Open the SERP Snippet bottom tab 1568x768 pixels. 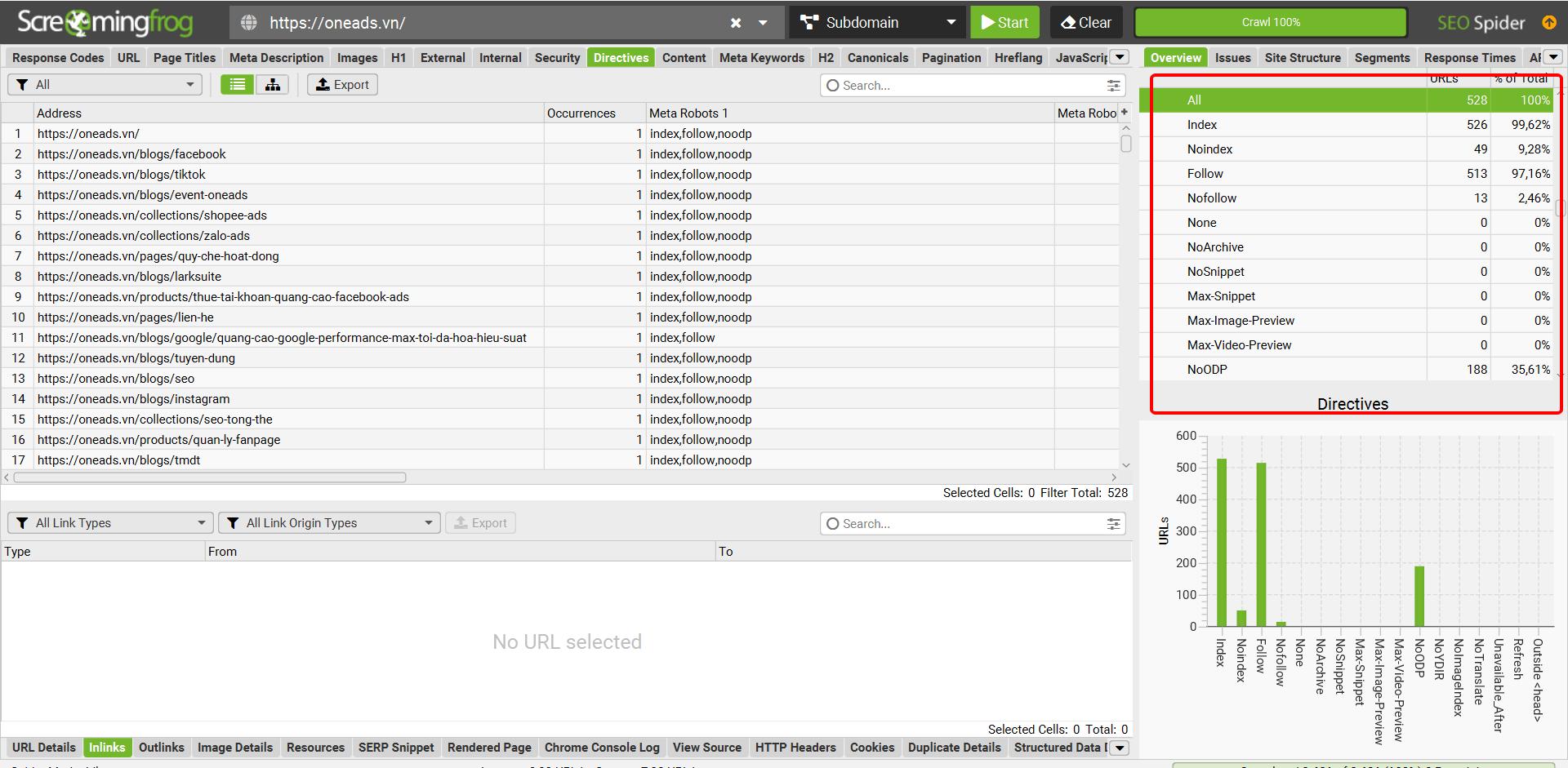coord(396,747)
